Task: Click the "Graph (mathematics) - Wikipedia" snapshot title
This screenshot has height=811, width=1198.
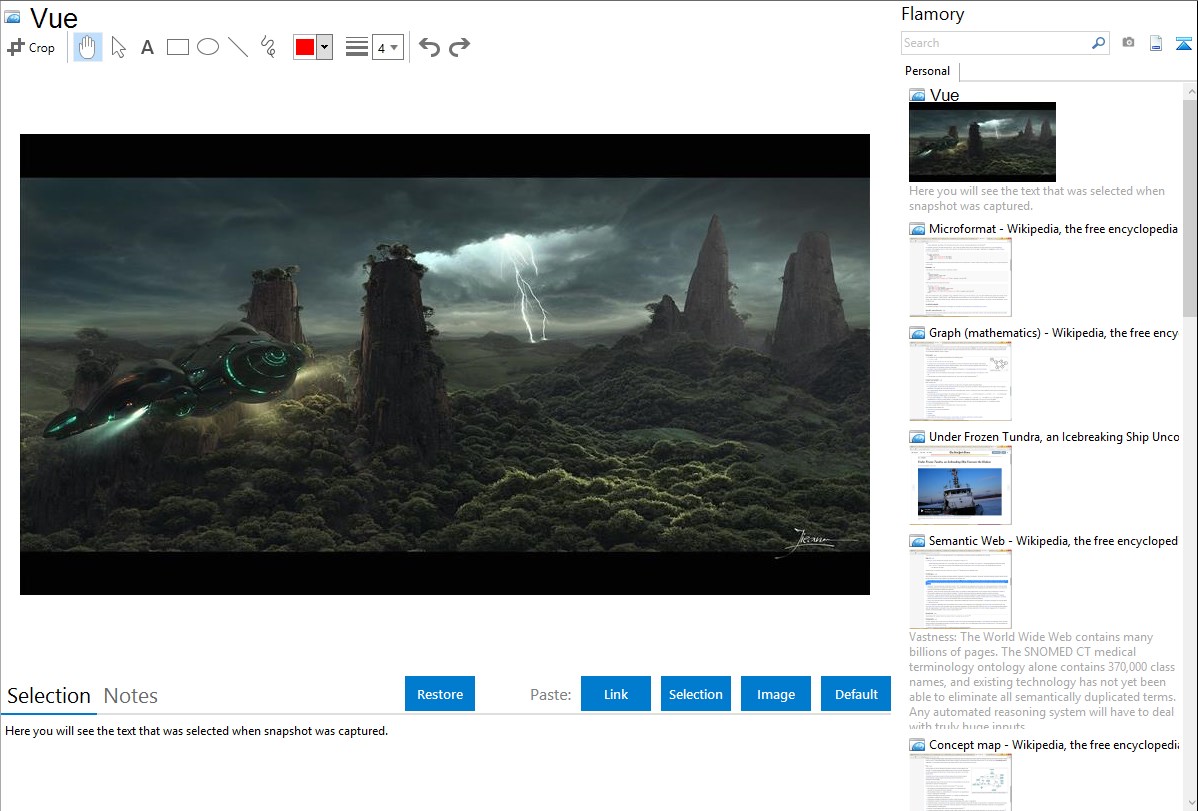Action: point(1053,333)
